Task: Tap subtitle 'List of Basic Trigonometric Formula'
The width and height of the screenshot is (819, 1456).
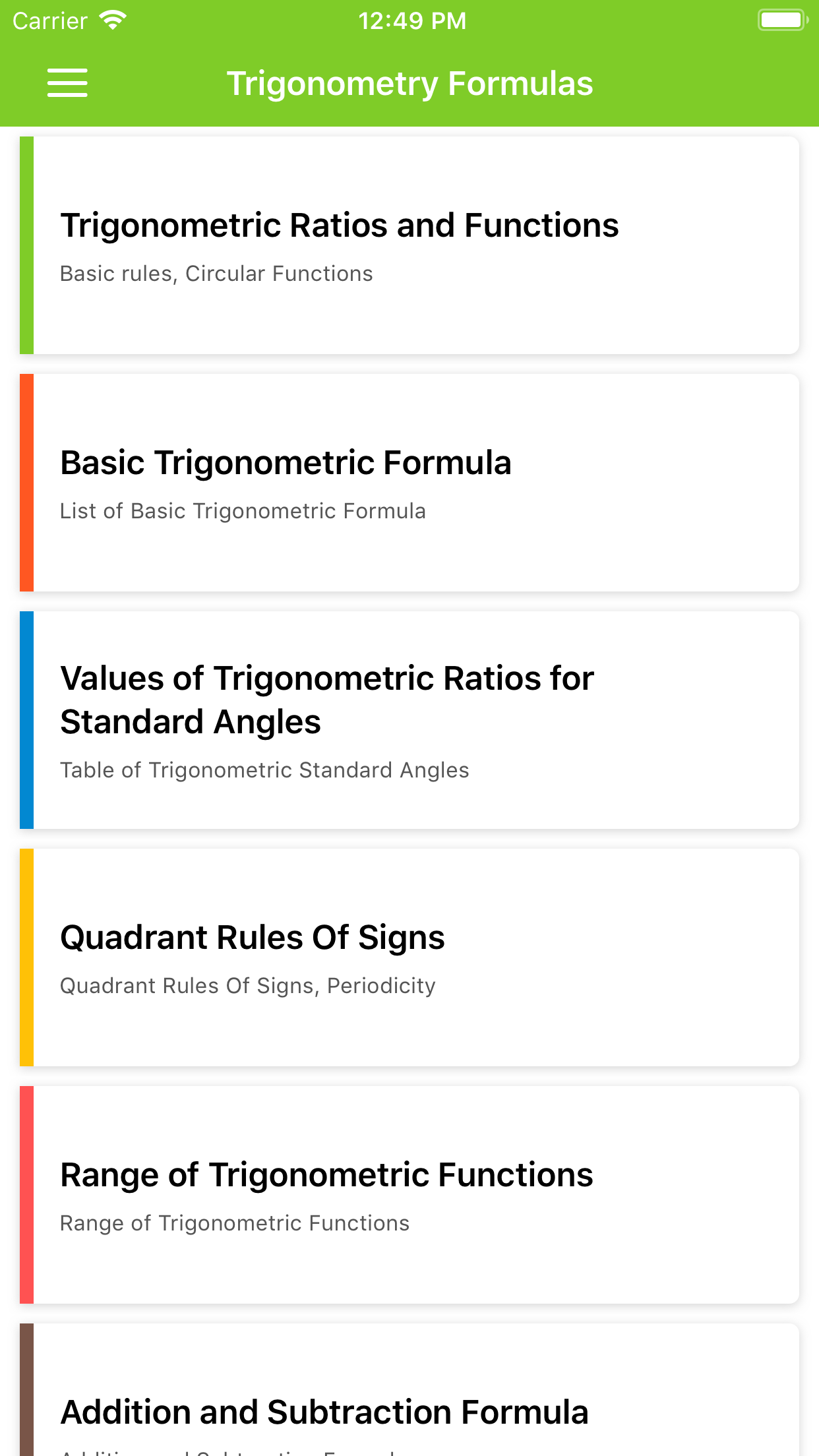Action: (x=243, y=511)
